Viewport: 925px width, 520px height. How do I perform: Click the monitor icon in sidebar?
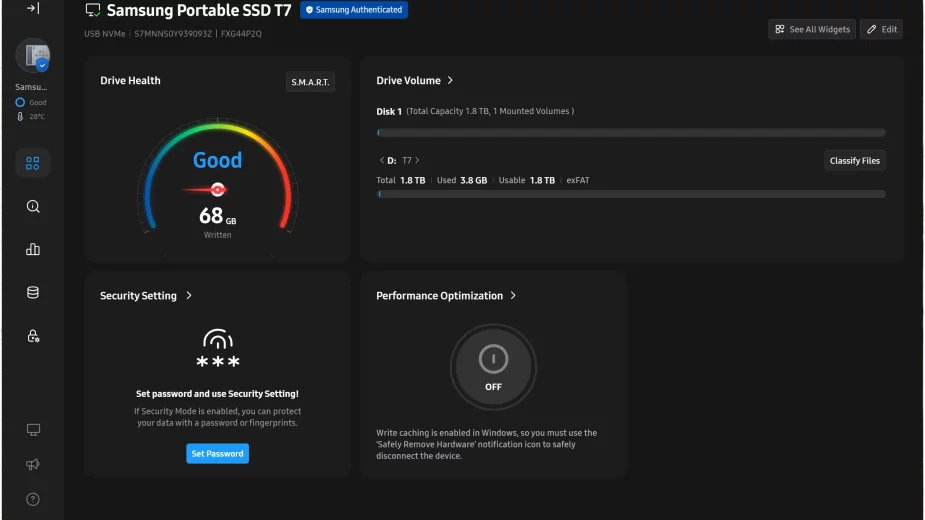click(33, 430)
